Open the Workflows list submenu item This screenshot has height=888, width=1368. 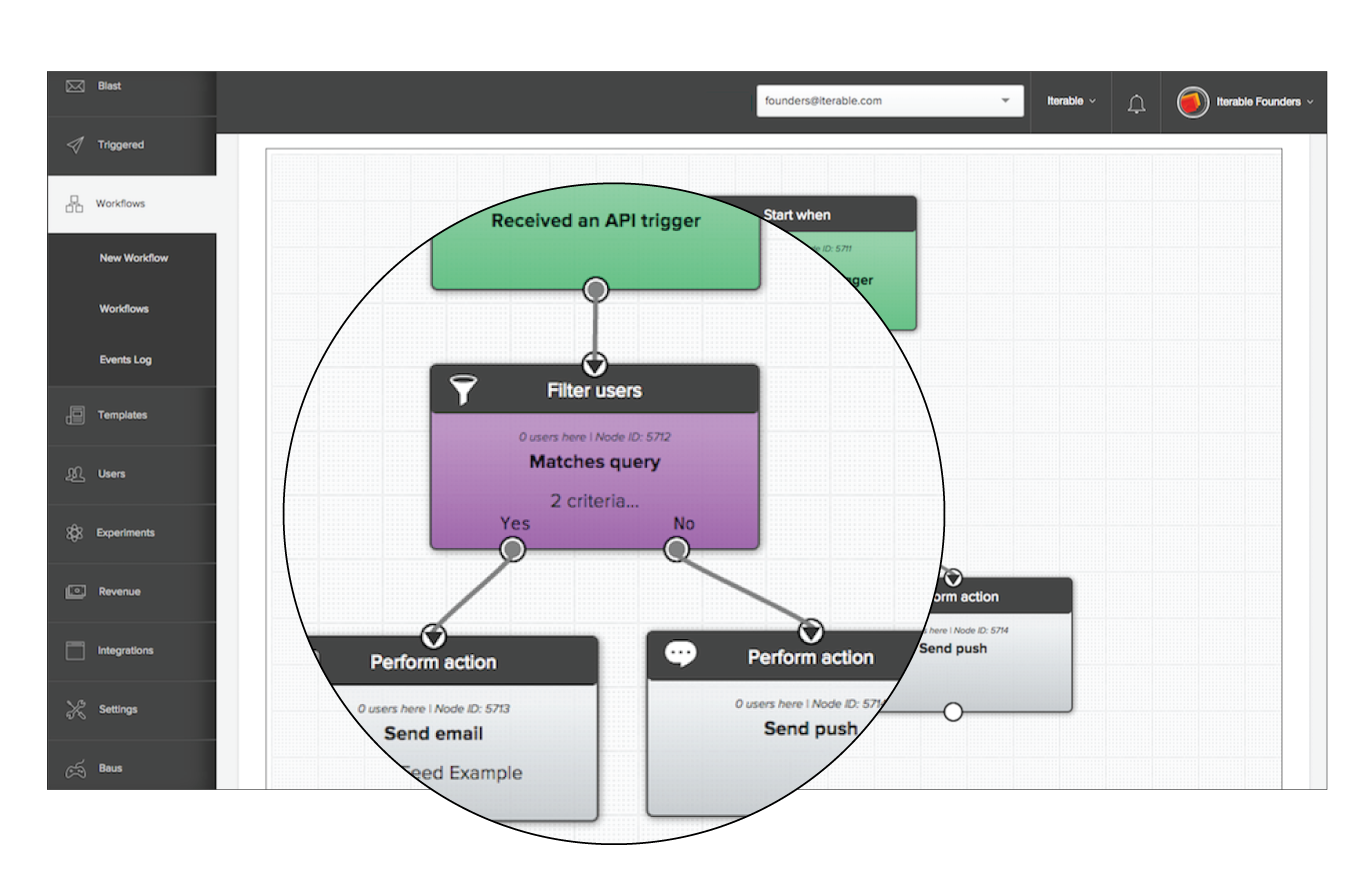[x=124, y=309]
